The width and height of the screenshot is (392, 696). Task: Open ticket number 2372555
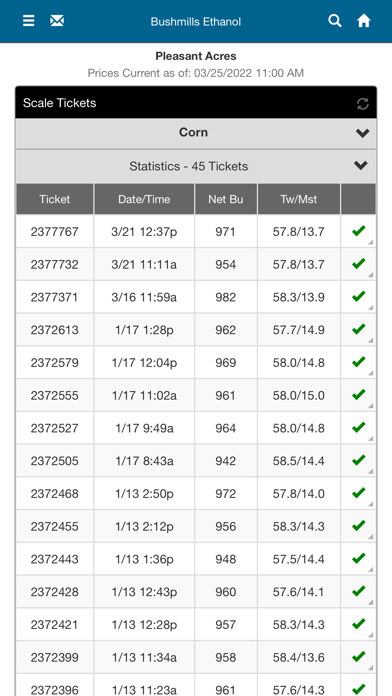coord(54,395)
